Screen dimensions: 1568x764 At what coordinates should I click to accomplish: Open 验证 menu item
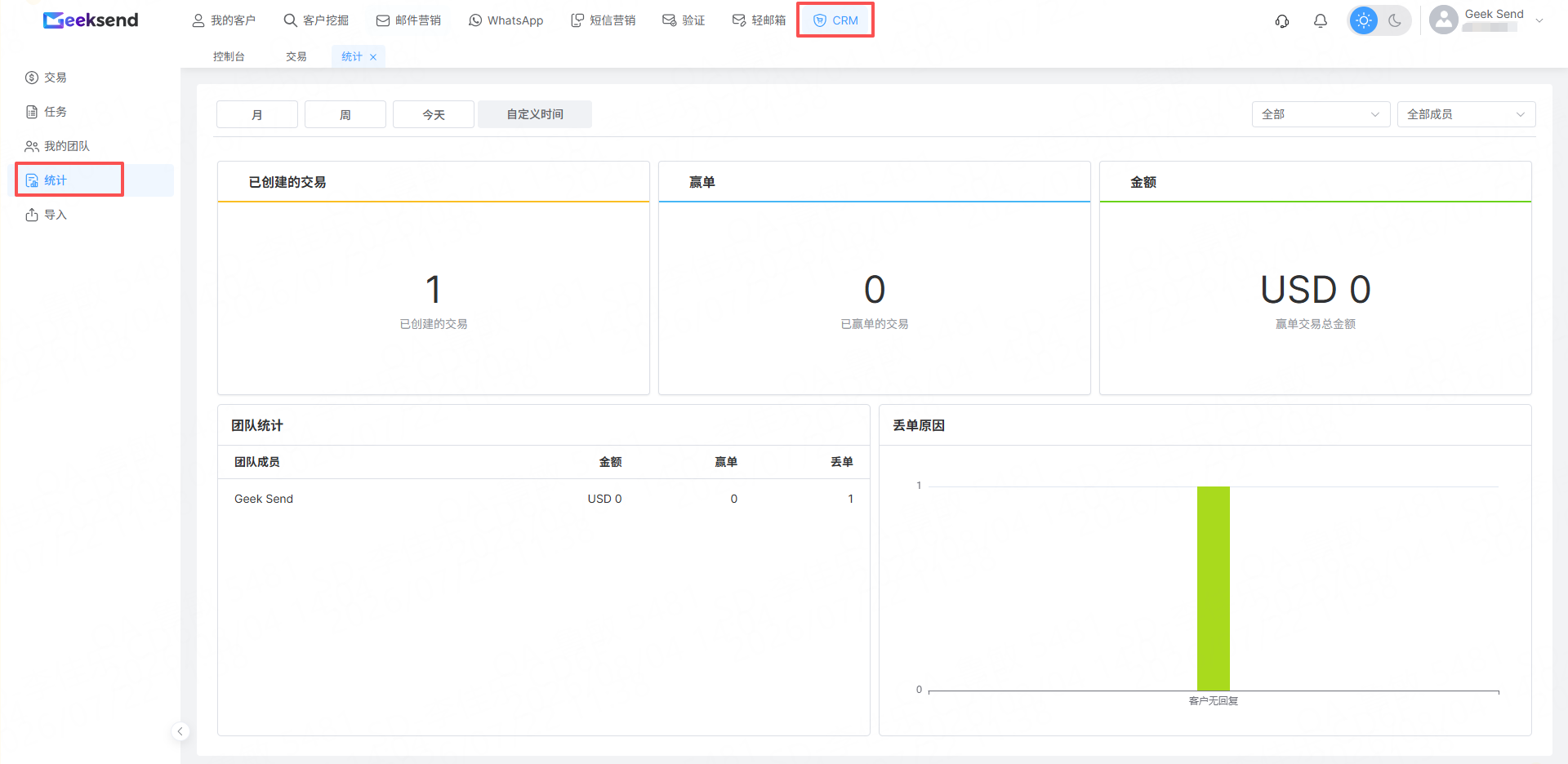(x=684, y=20)
